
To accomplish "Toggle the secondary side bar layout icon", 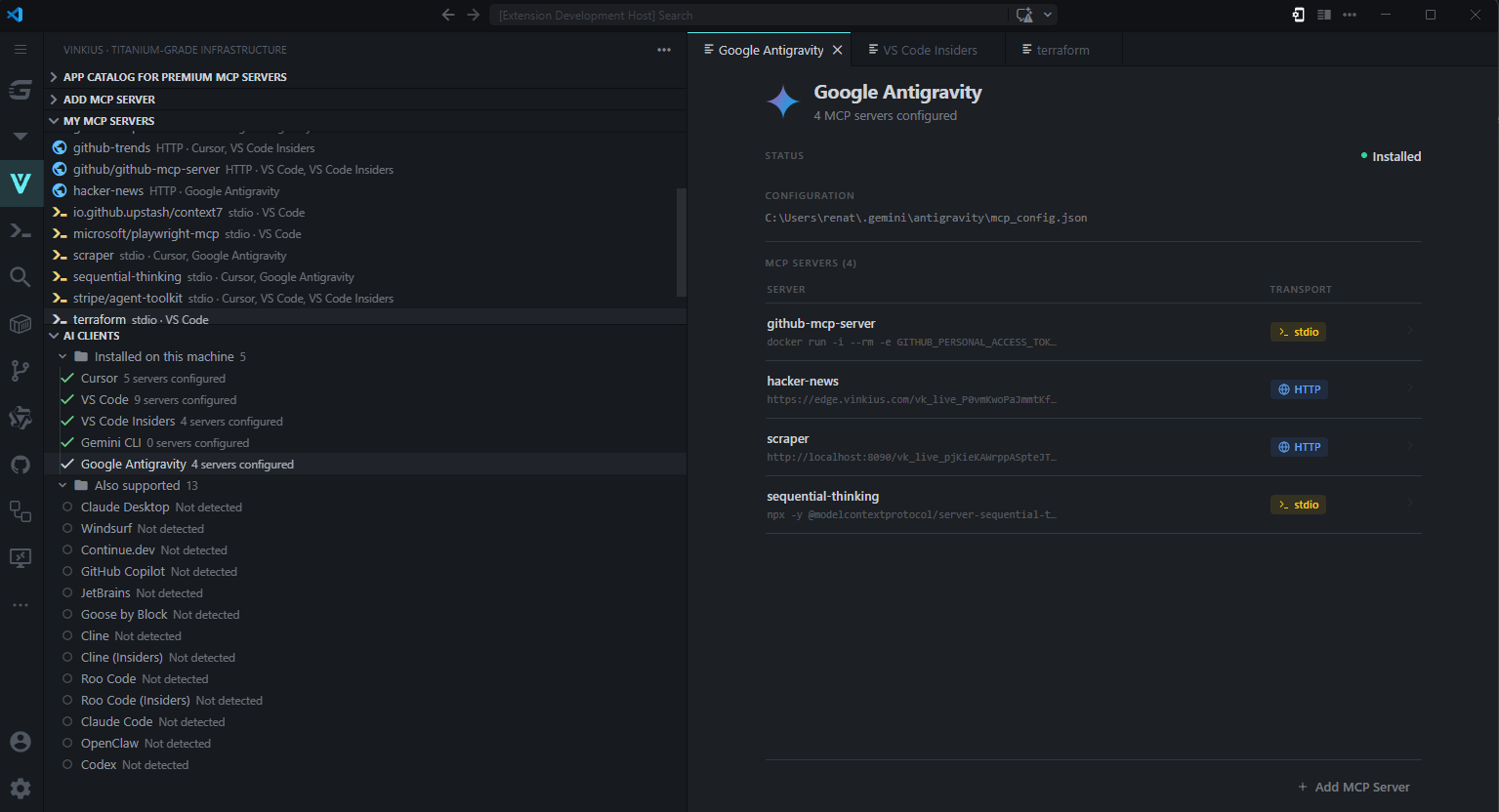I will 1324,15.
